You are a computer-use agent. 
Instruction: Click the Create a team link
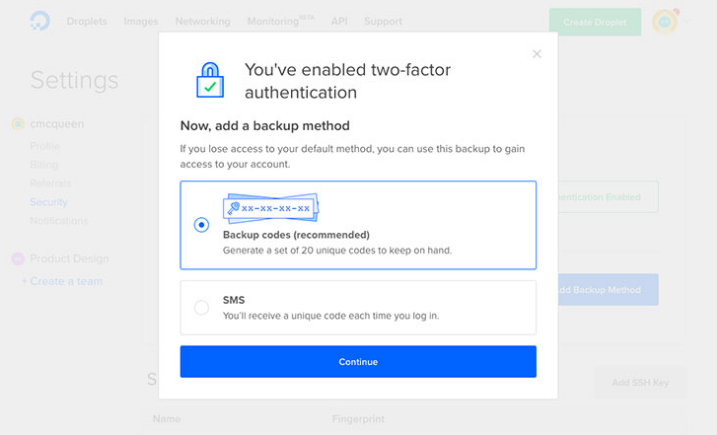pyautogui.click(x=65, y=281)
